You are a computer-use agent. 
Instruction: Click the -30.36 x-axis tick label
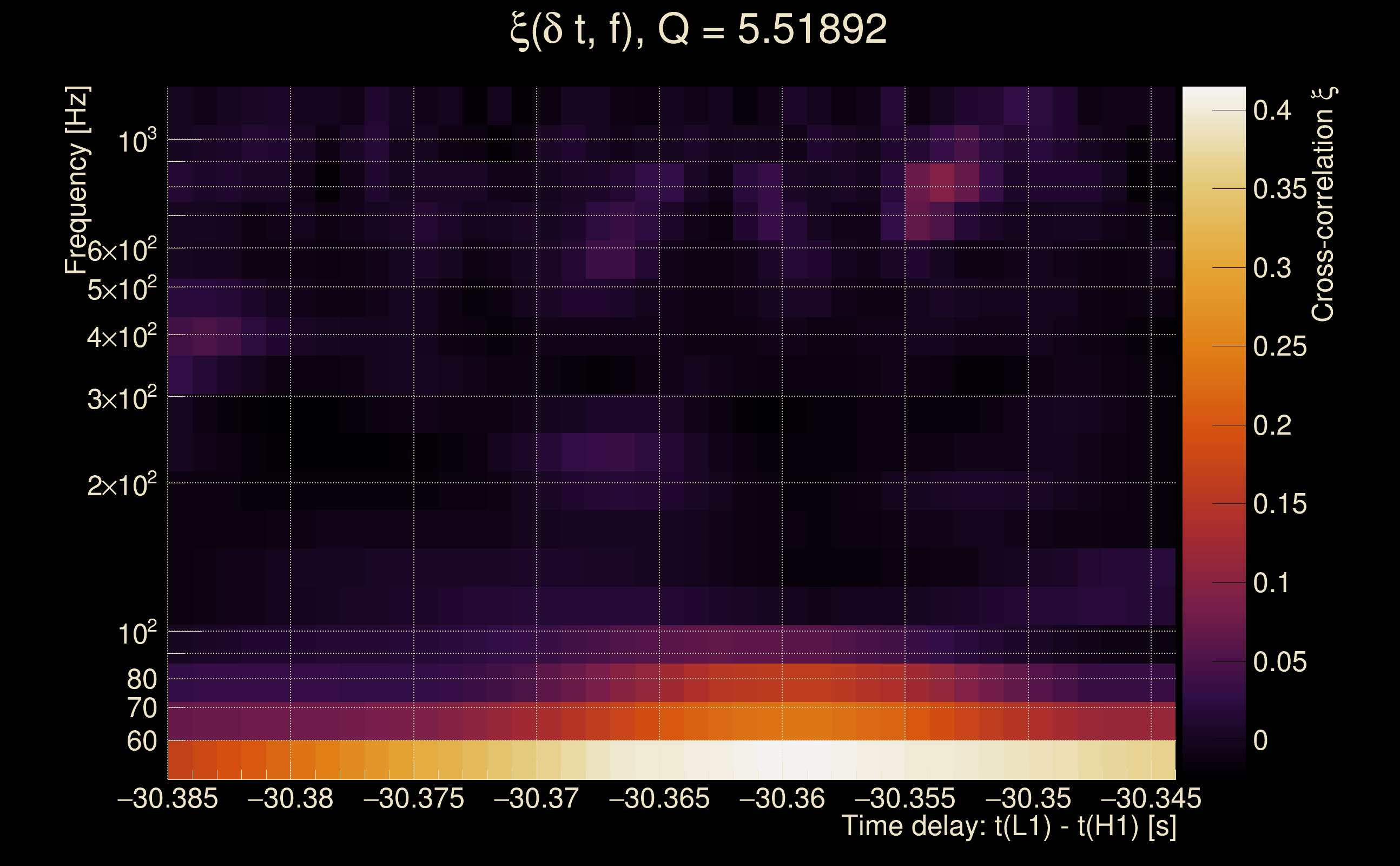click(x=782, y=798)
